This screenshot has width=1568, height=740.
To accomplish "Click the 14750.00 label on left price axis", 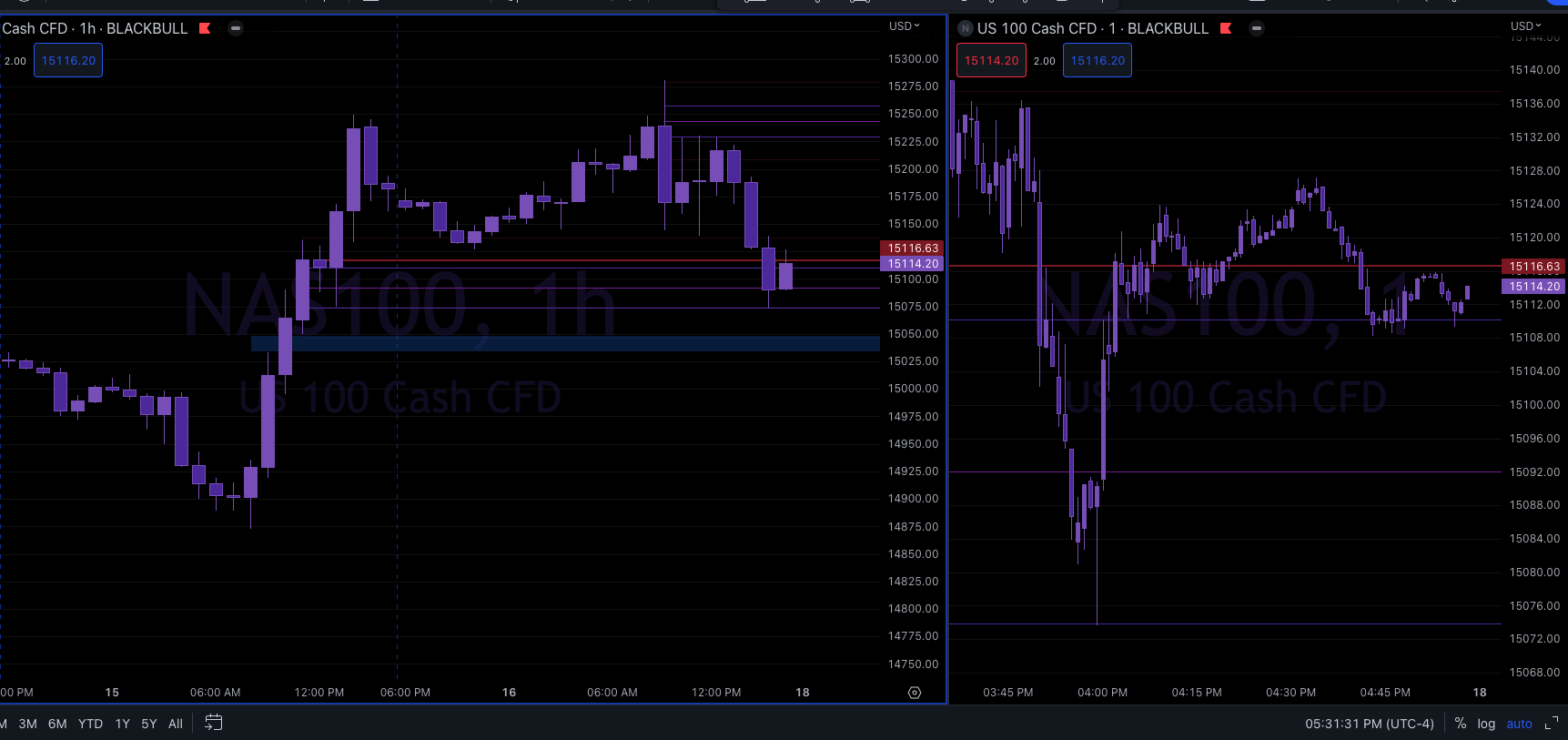I will (913, 664).
